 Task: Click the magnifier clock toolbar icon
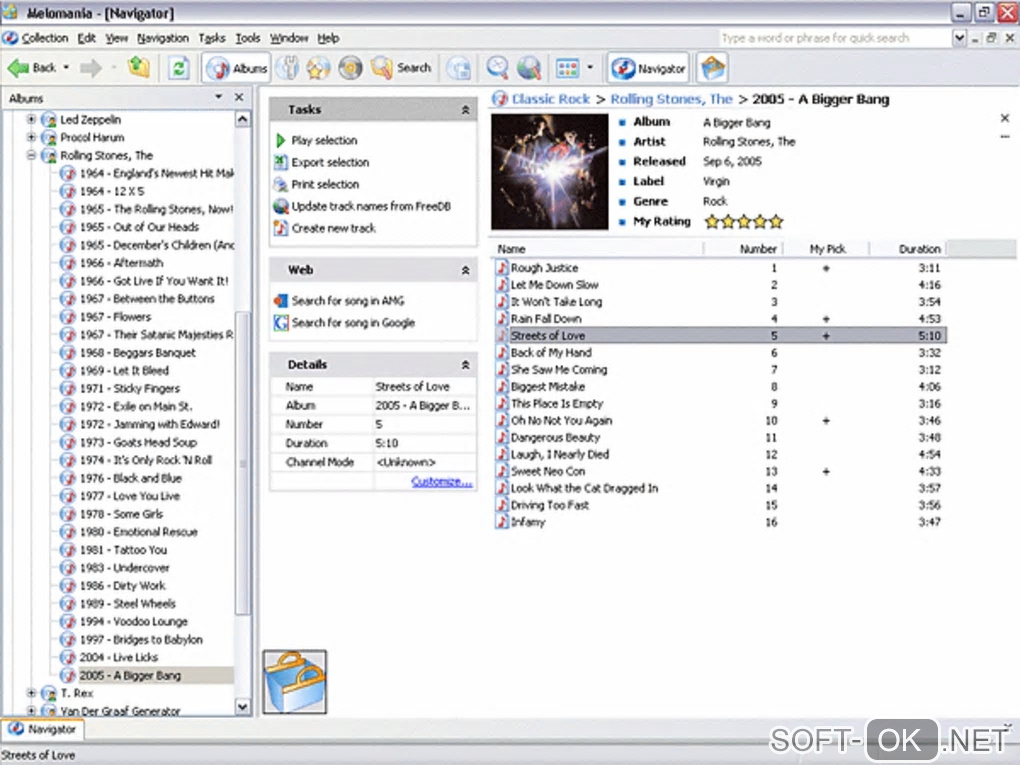(x=497, y=68)
